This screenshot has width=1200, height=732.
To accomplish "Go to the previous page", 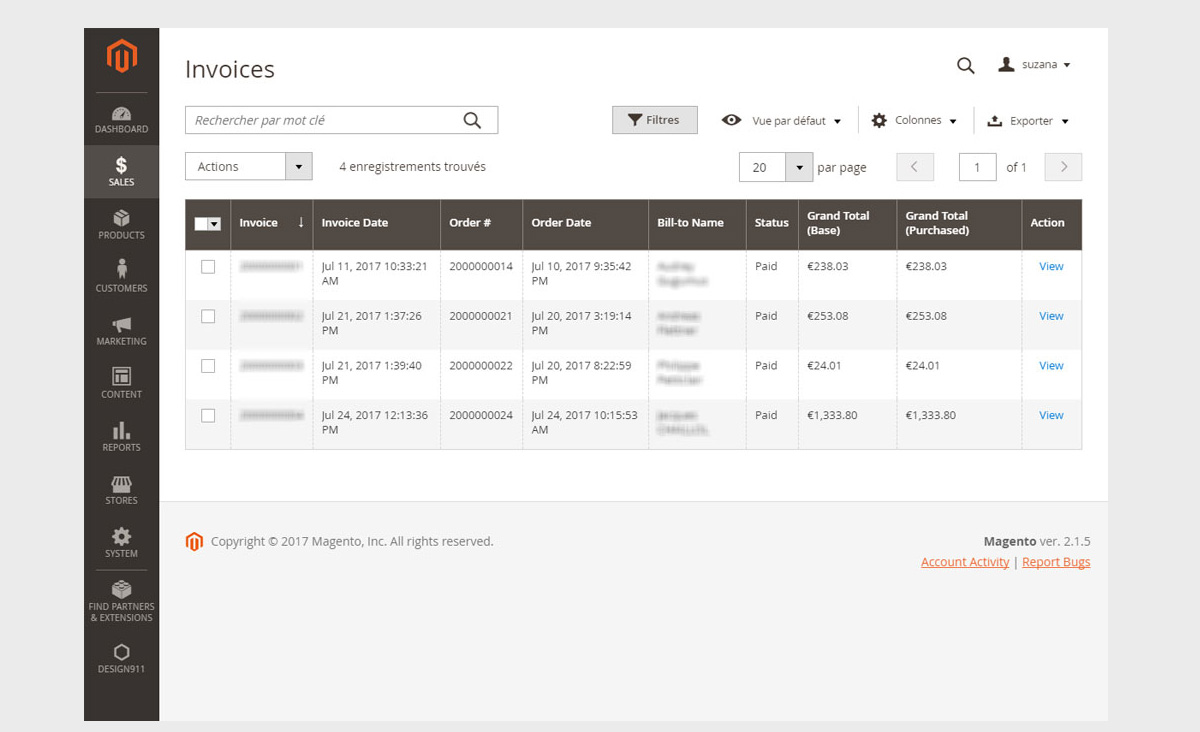I will pyautogui.click(x=915, y=167).
